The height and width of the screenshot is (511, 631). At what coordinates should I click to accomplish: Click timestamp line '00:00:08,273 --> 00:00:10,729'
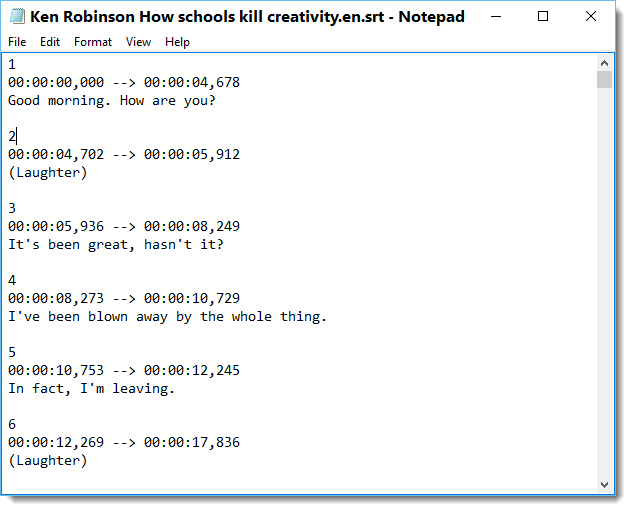[x=124, y=299]
